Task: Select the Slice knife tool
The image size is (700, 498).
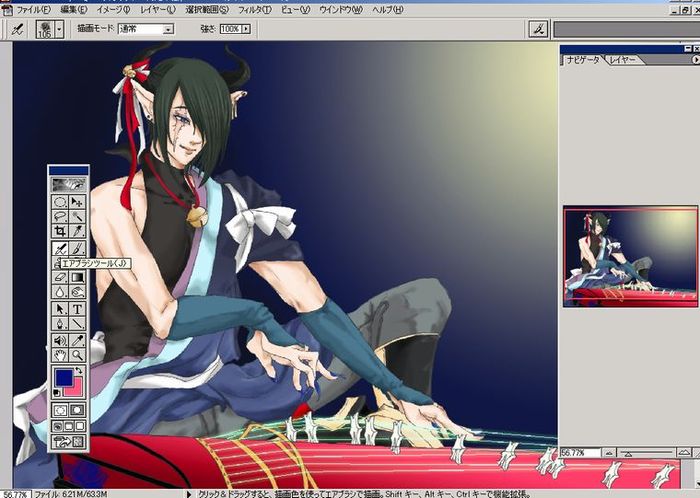Action: [77, 231]
